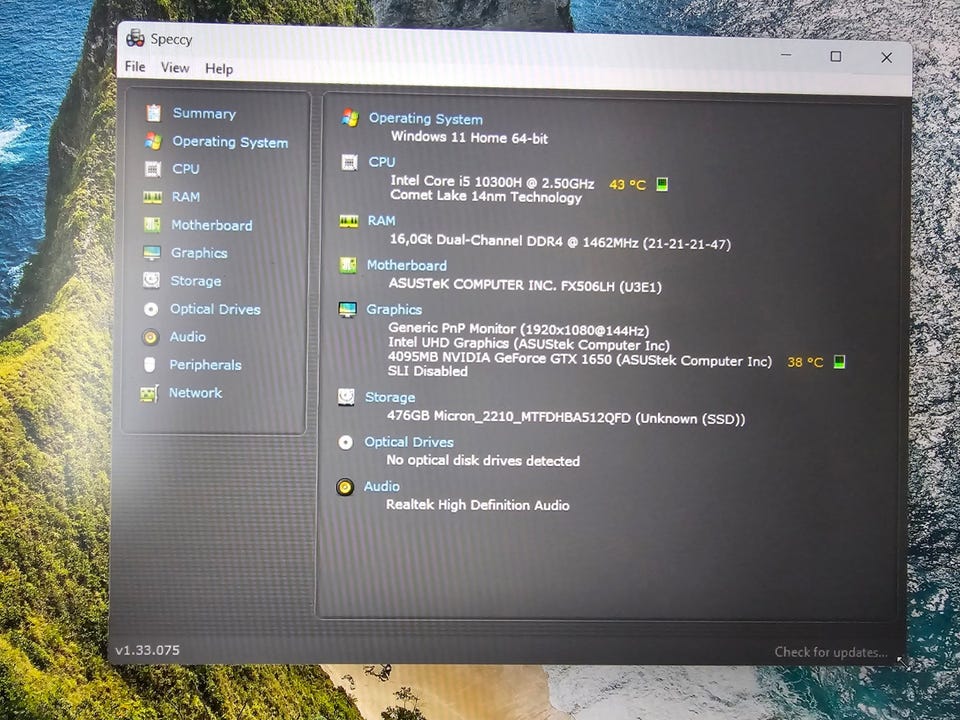
Task: Click the 476GB Micron SSD text line
Action: pyautogui.click(x=566, y=418)
